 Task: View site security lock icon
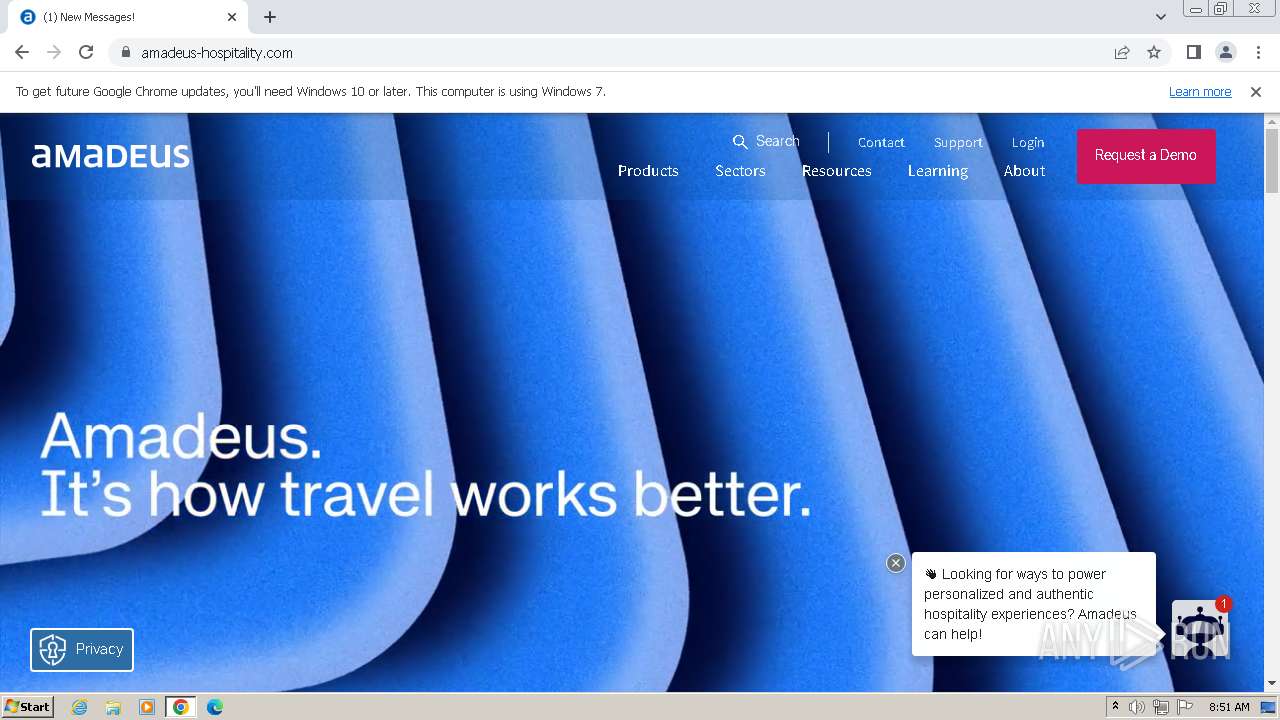click(125, 52)
